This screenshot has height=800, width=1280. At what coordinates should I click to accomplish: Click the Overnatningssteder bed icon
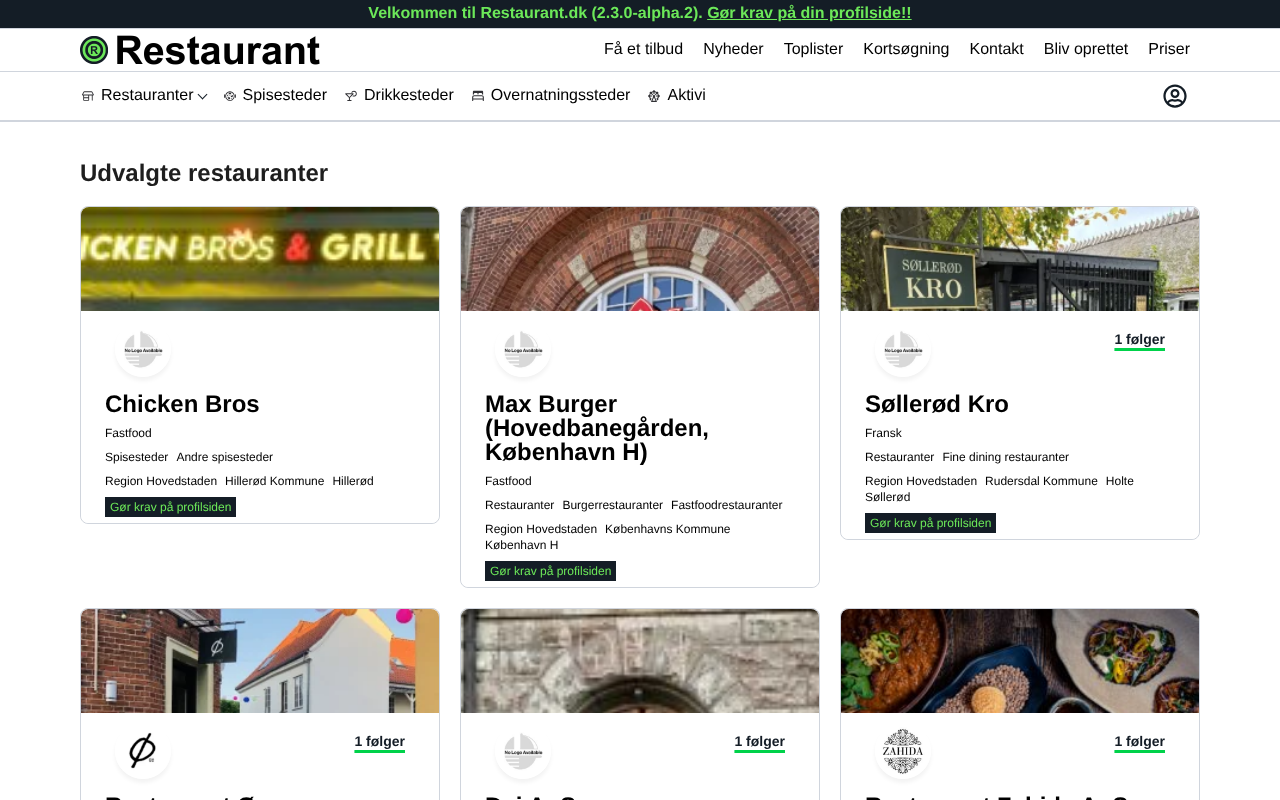(478, 96)
